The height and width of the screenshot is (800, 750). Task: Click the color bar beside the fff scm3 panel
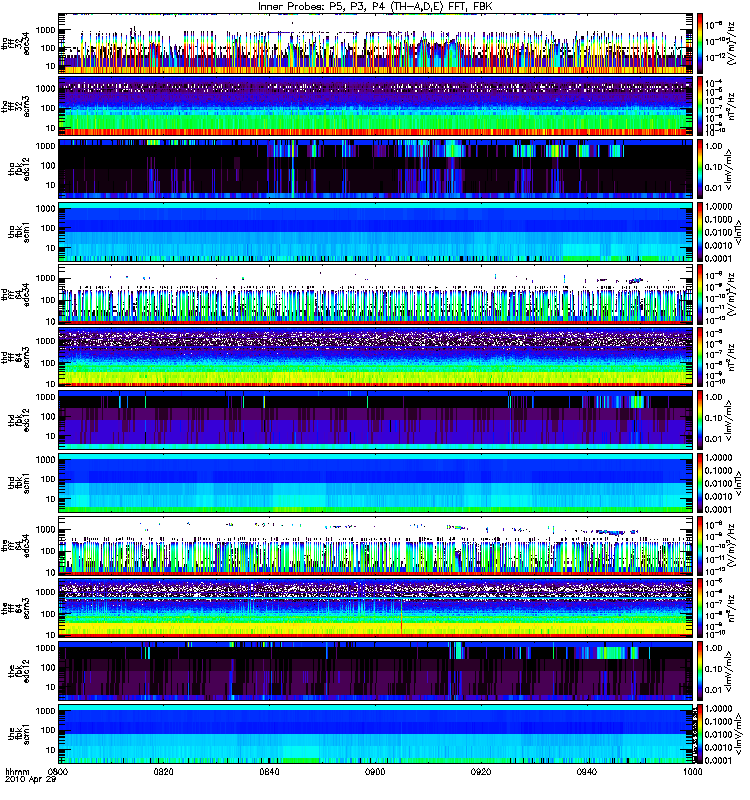[x=700, y=609]
